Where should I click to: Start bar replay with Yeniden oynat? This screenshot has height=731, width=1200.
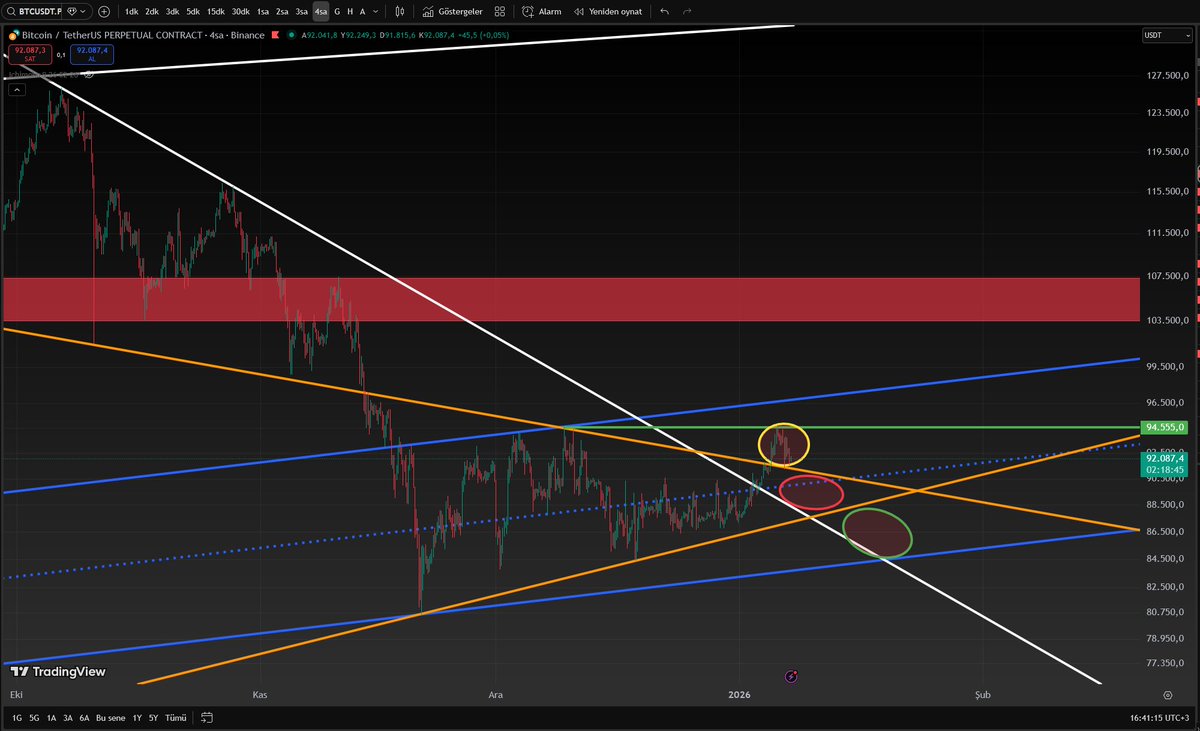(608, 12)
